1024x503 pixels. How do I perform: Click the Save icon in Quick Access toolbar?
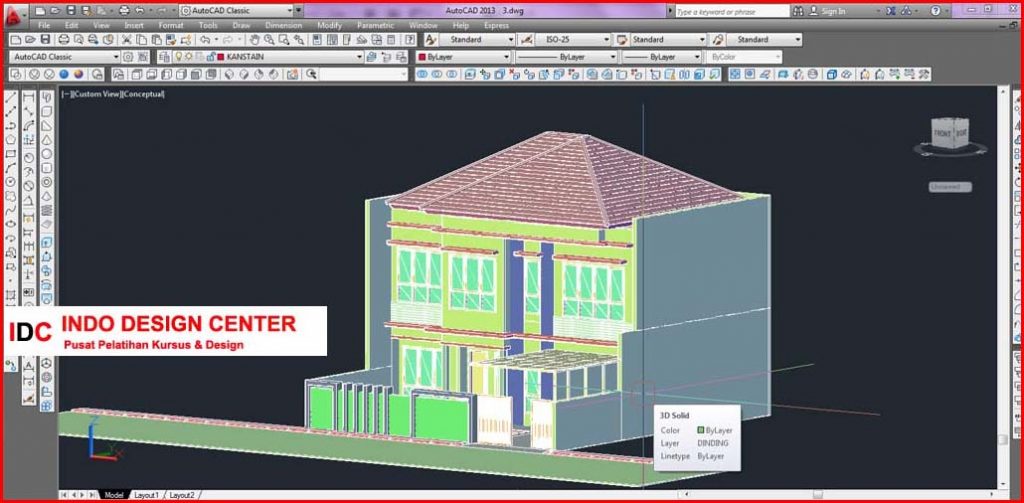pos(71,10)
